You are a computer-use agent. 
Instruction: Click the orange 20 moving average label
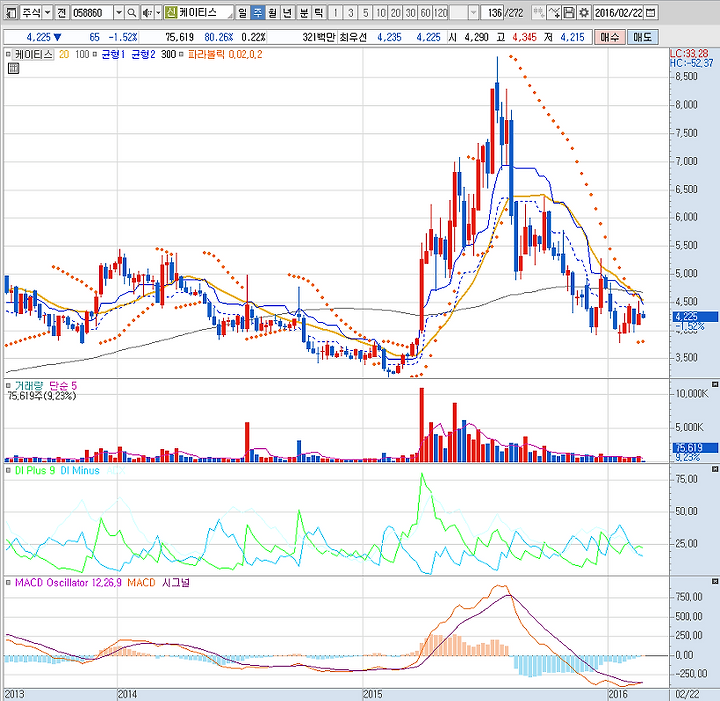[x=64, y=55]
